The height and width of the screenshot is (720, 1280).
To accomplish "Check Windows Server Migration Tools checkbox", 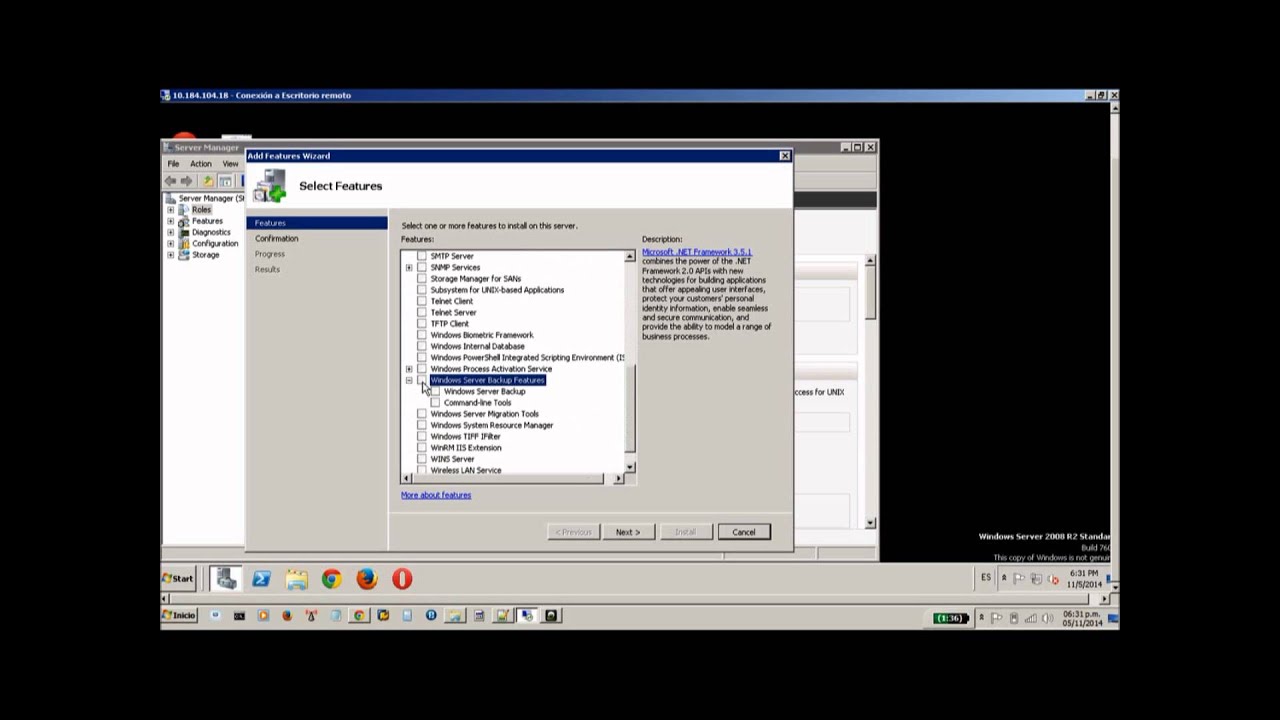I will (422, 414).
